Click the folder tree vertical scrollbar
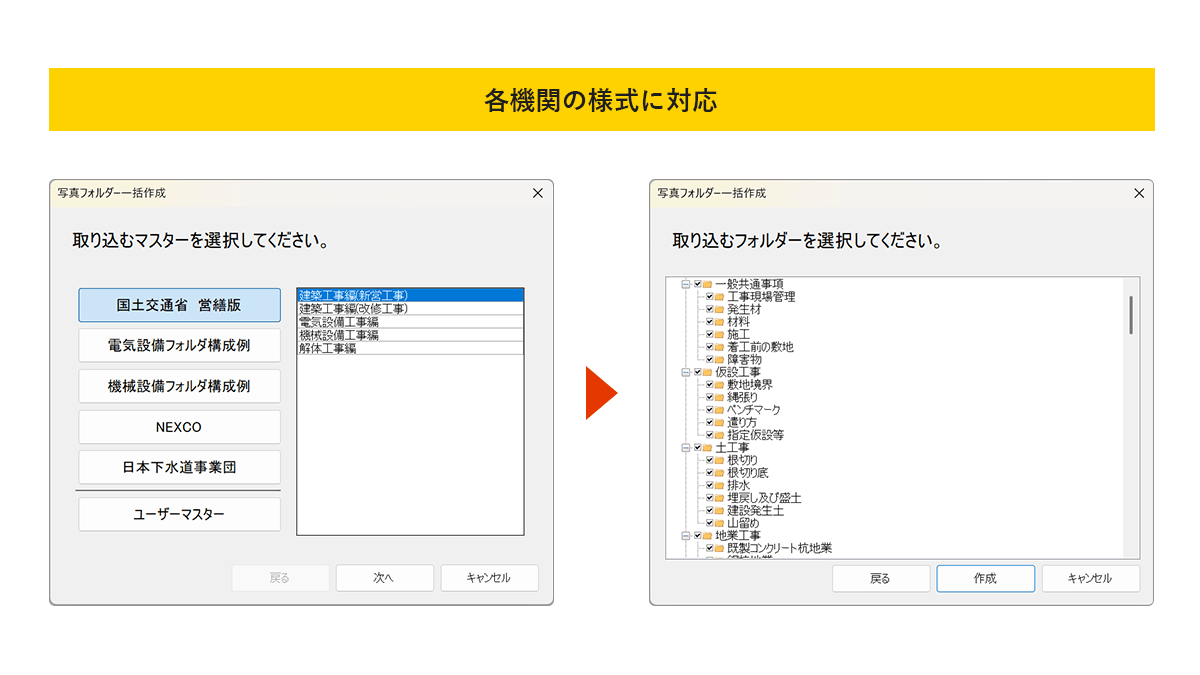Image resolution: width=1200 pixels, height=675 pixels. tap(1131, 315)
